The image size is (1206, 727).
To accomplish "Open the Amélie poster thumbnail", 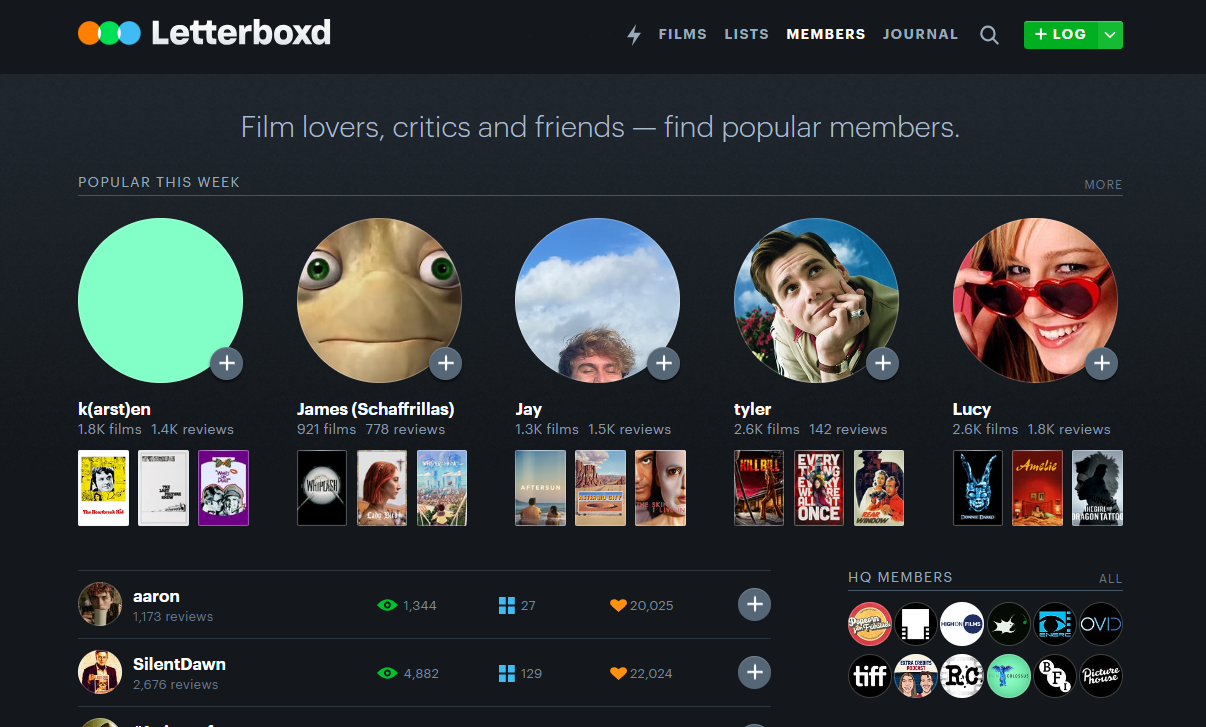I will click(1038, 488).
